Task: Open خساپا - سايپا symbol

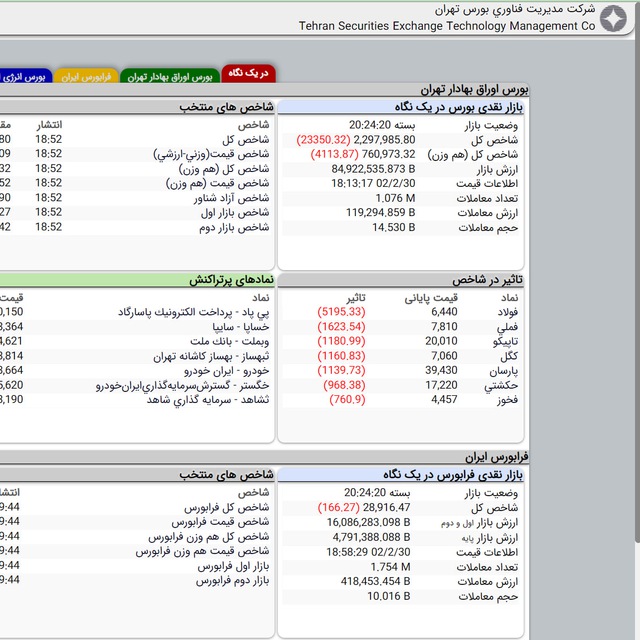Action: click(241, 327)
